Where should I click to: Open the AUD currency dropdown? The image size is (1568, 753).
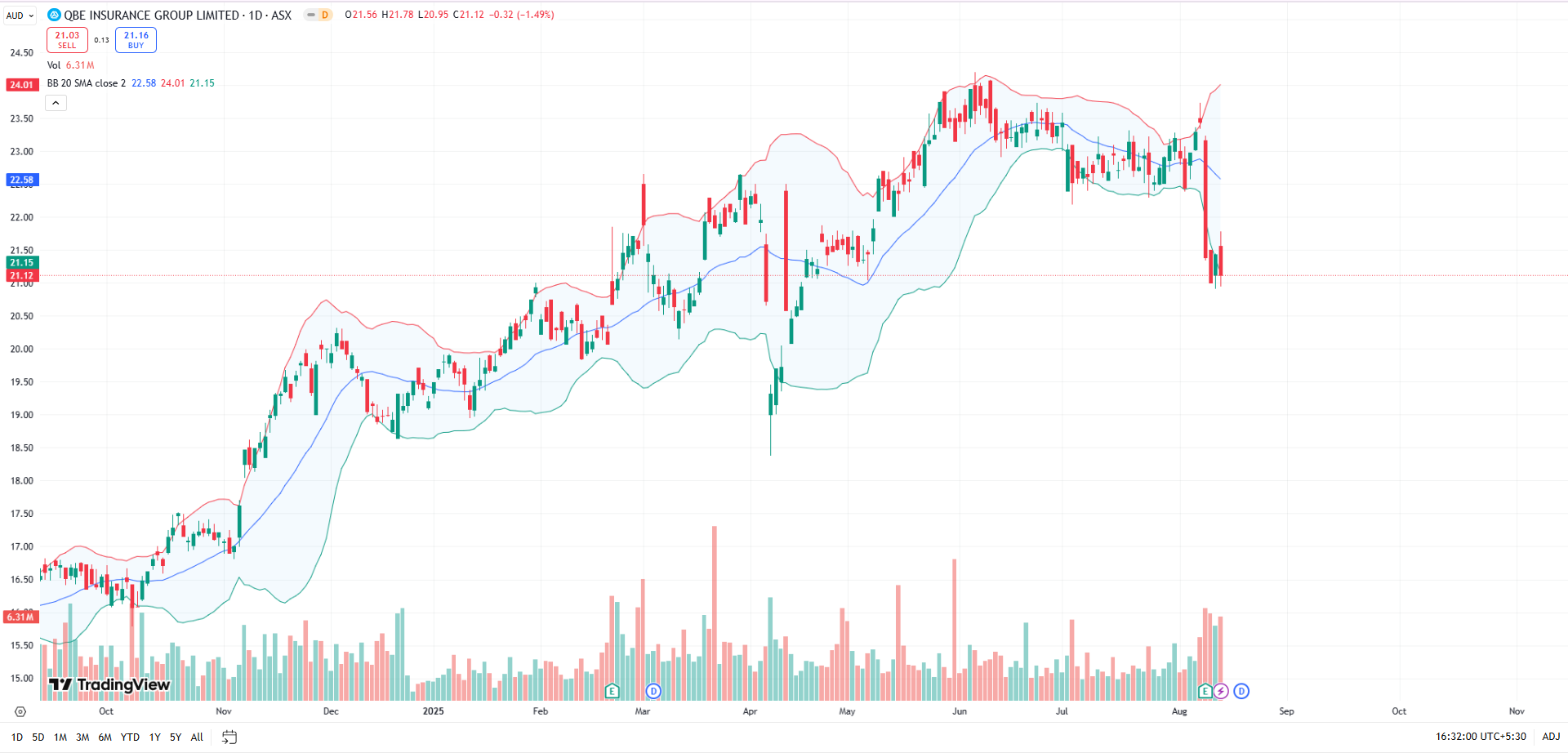tap(20, 16)
